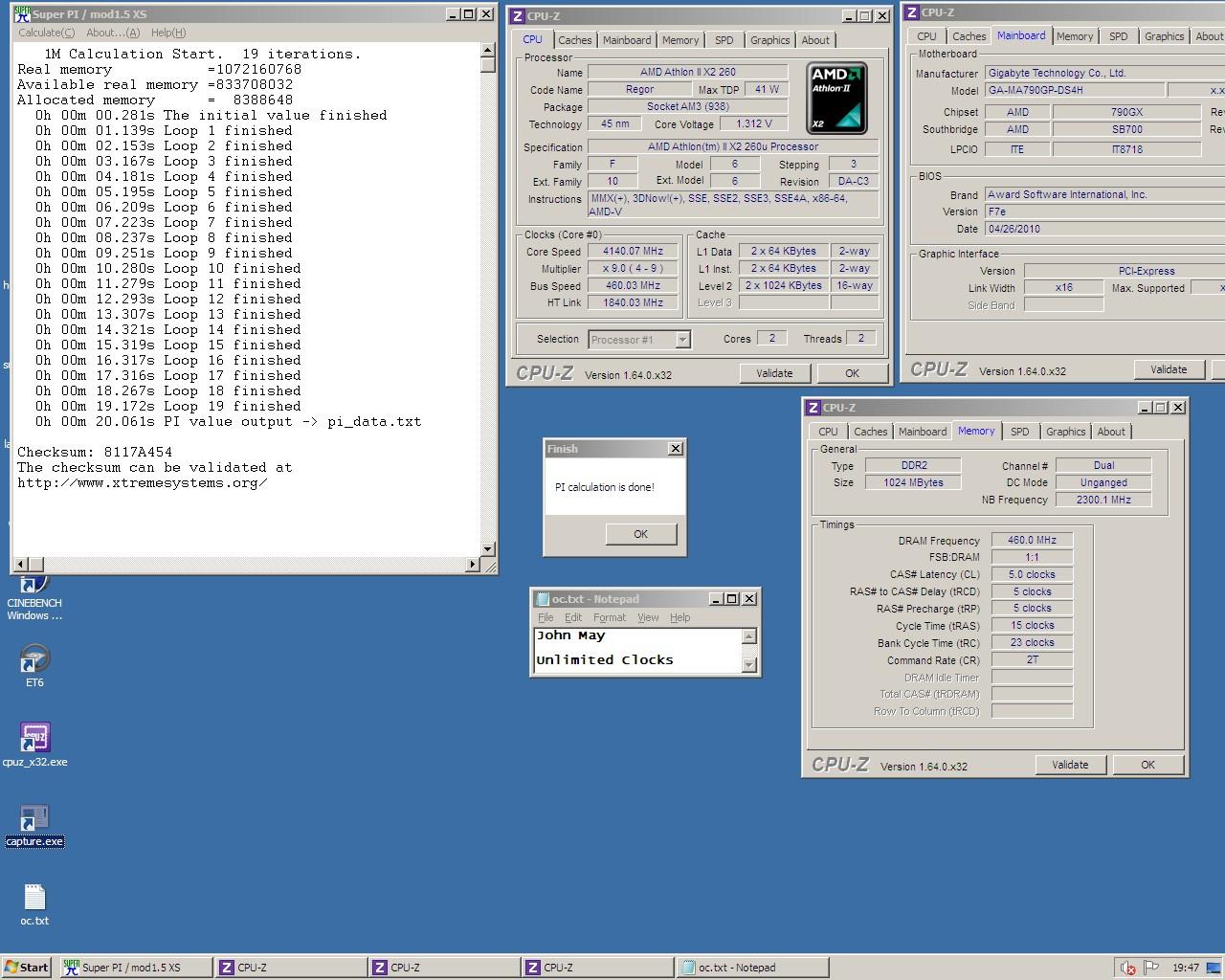
Task: Click the NB Frequency value 2300.1 MHz
Action: [1103, 500]
